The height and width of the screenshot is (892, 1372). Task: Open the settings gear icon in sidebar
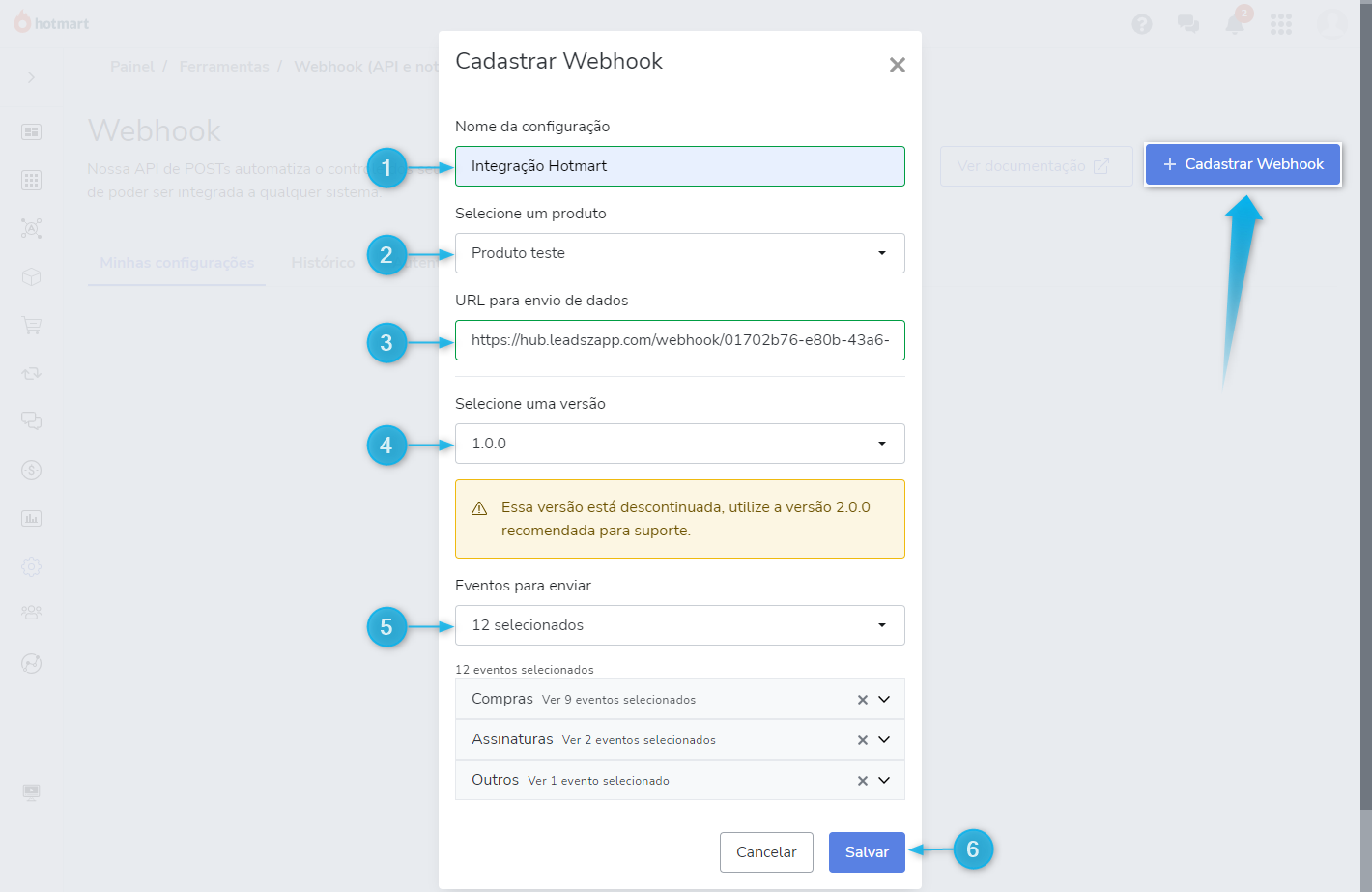32,567
